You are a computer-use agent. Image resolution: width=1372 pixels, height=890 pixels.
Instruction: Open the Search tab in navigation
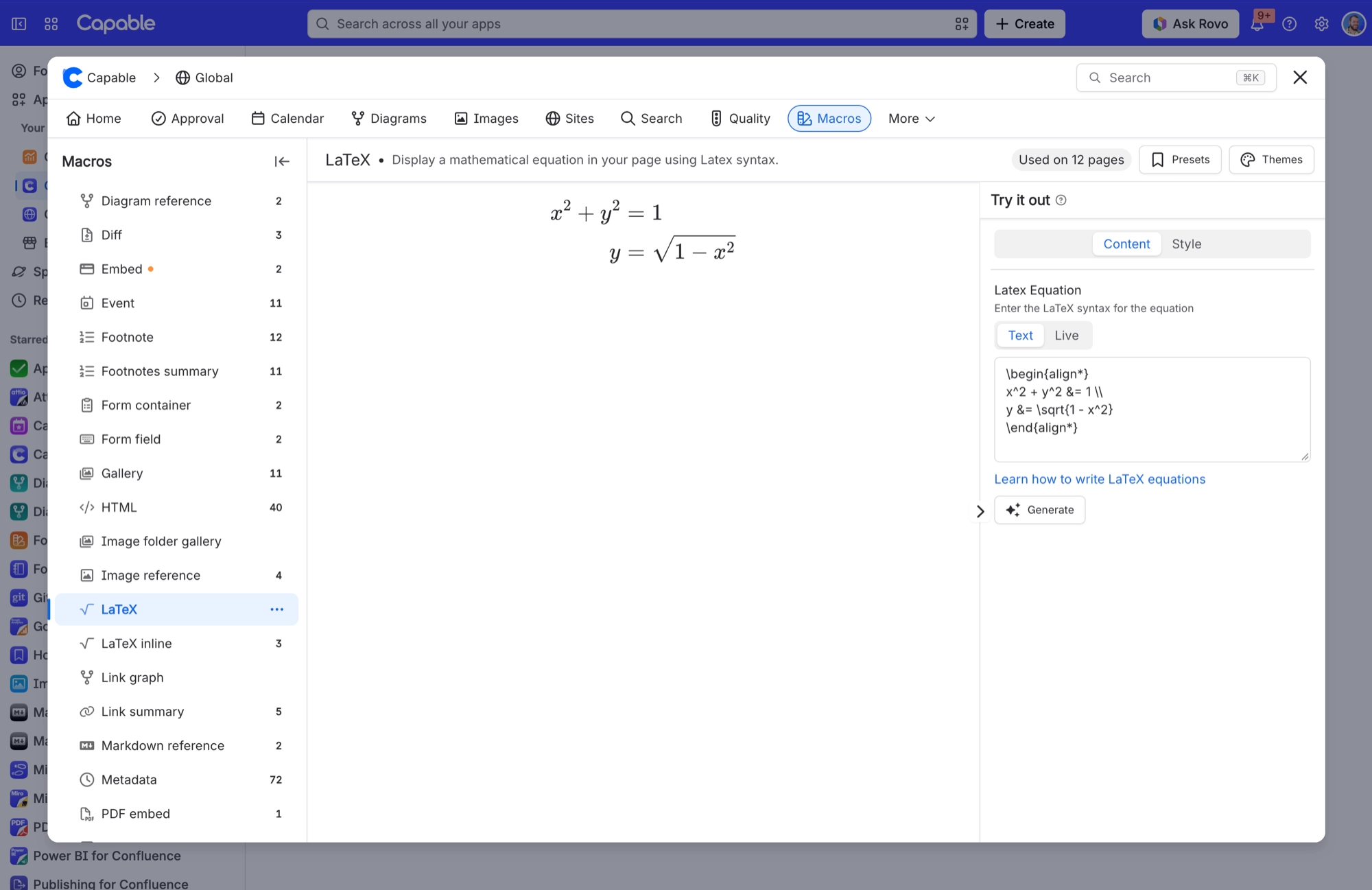click(652, 119)
